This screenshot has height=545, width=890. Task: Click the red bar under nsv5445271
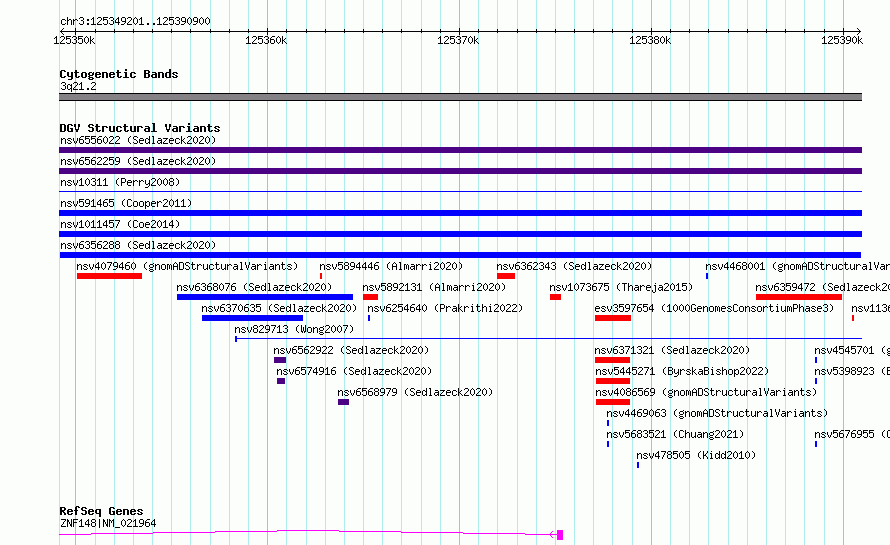(x=612, y=381)
